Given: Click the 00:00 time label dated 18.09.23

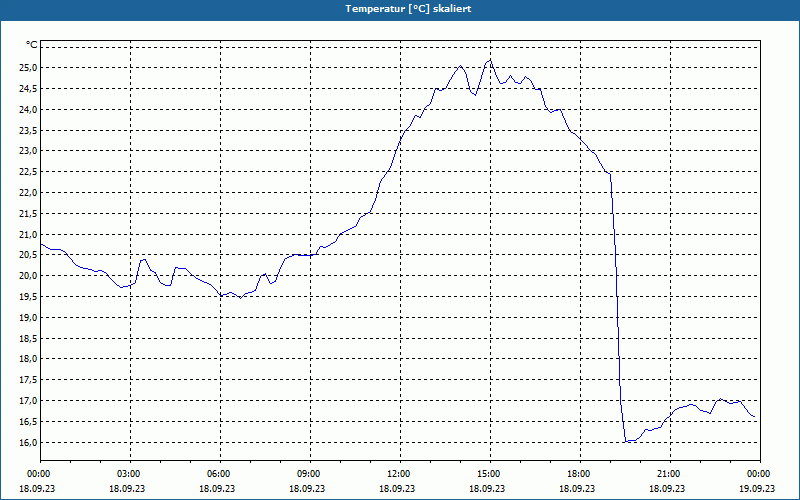Looking at the screenshot, I should pyautogui.click(x=40, y=473).
